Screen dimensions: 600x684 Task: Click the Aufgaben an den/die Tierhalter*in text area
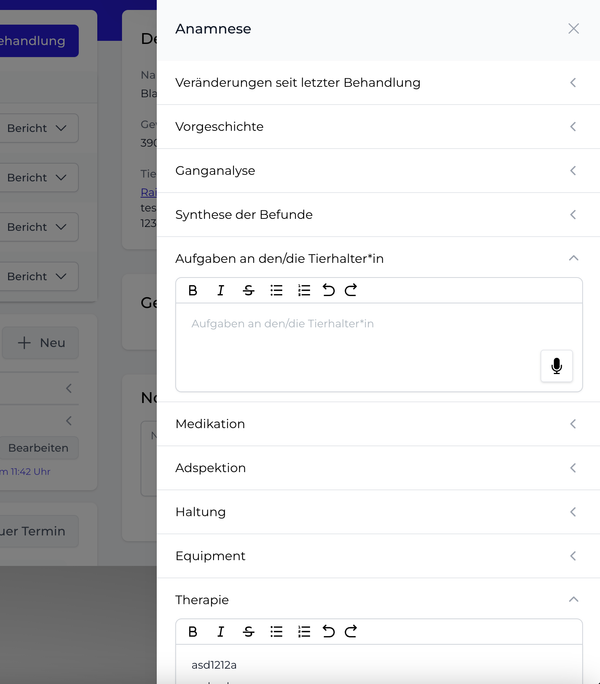click(x=379, y=347)
